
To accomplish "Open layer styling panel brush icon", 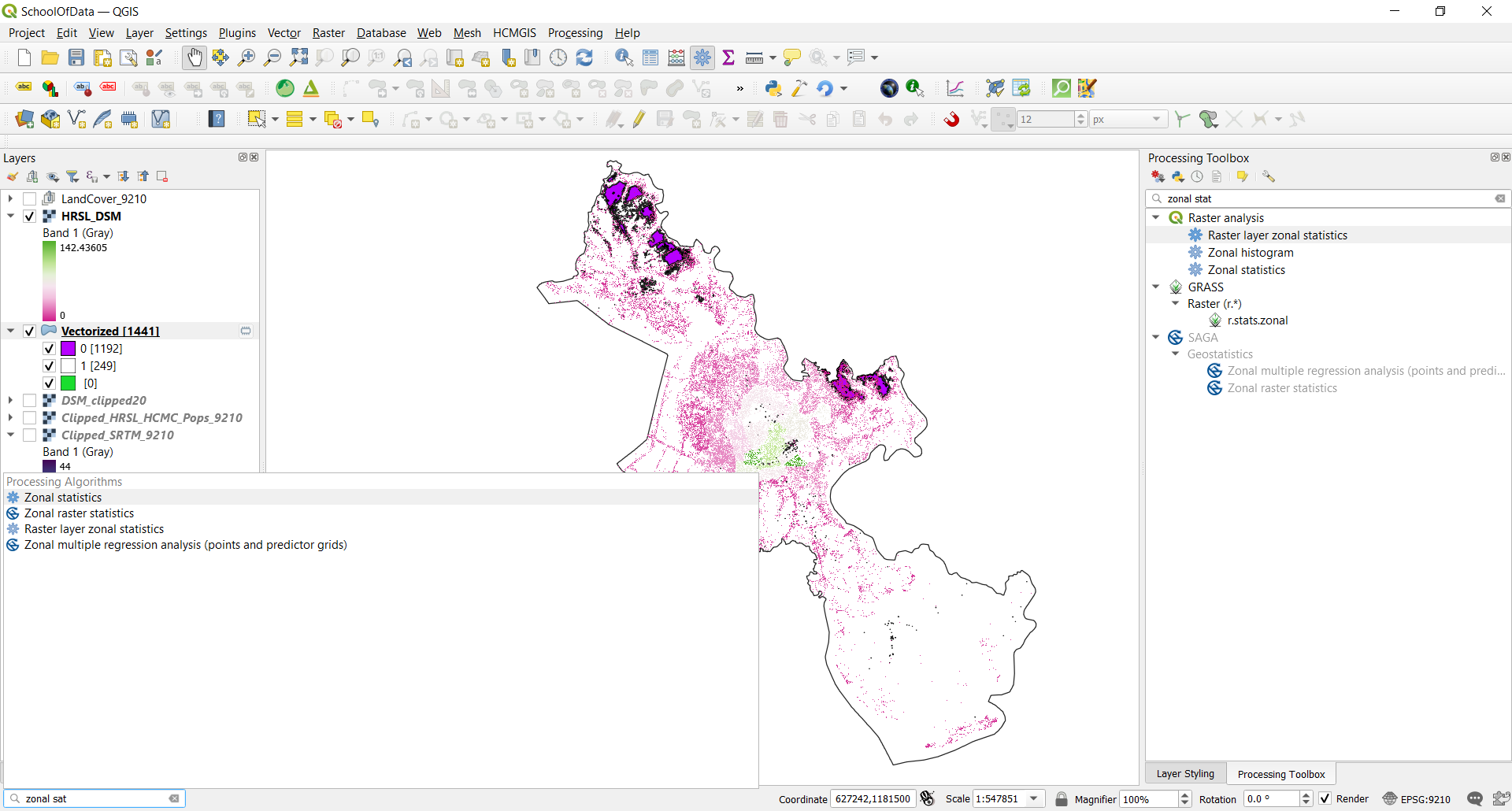I will click(13, 176).
